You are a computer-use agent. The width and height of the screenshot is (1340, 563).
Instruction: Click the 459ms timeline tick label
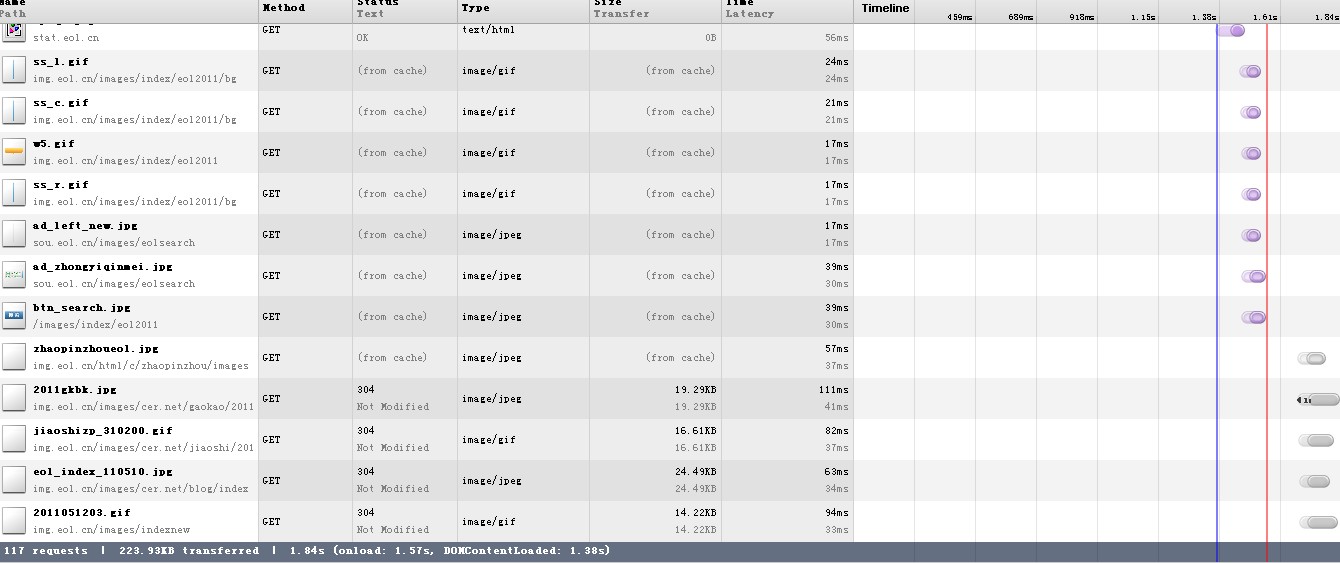959,17
